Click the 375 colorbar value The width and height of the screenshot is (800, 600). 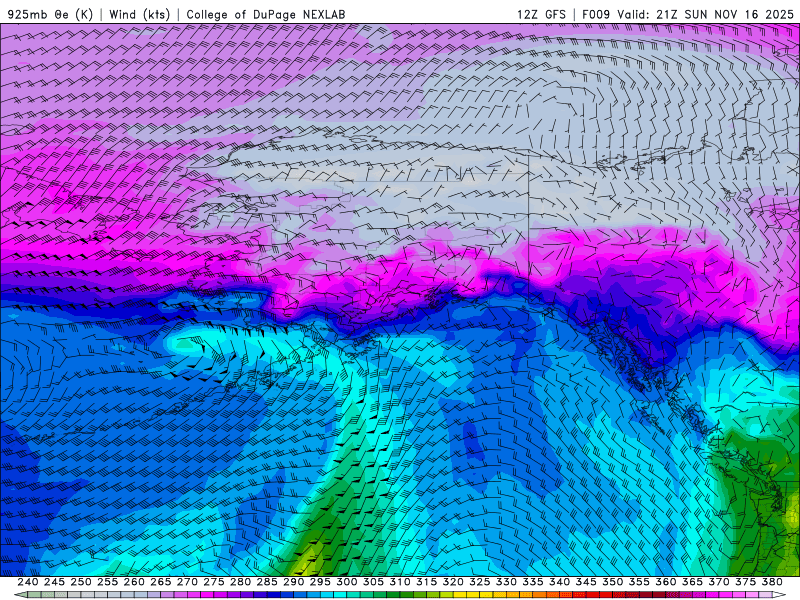[745, 582]
